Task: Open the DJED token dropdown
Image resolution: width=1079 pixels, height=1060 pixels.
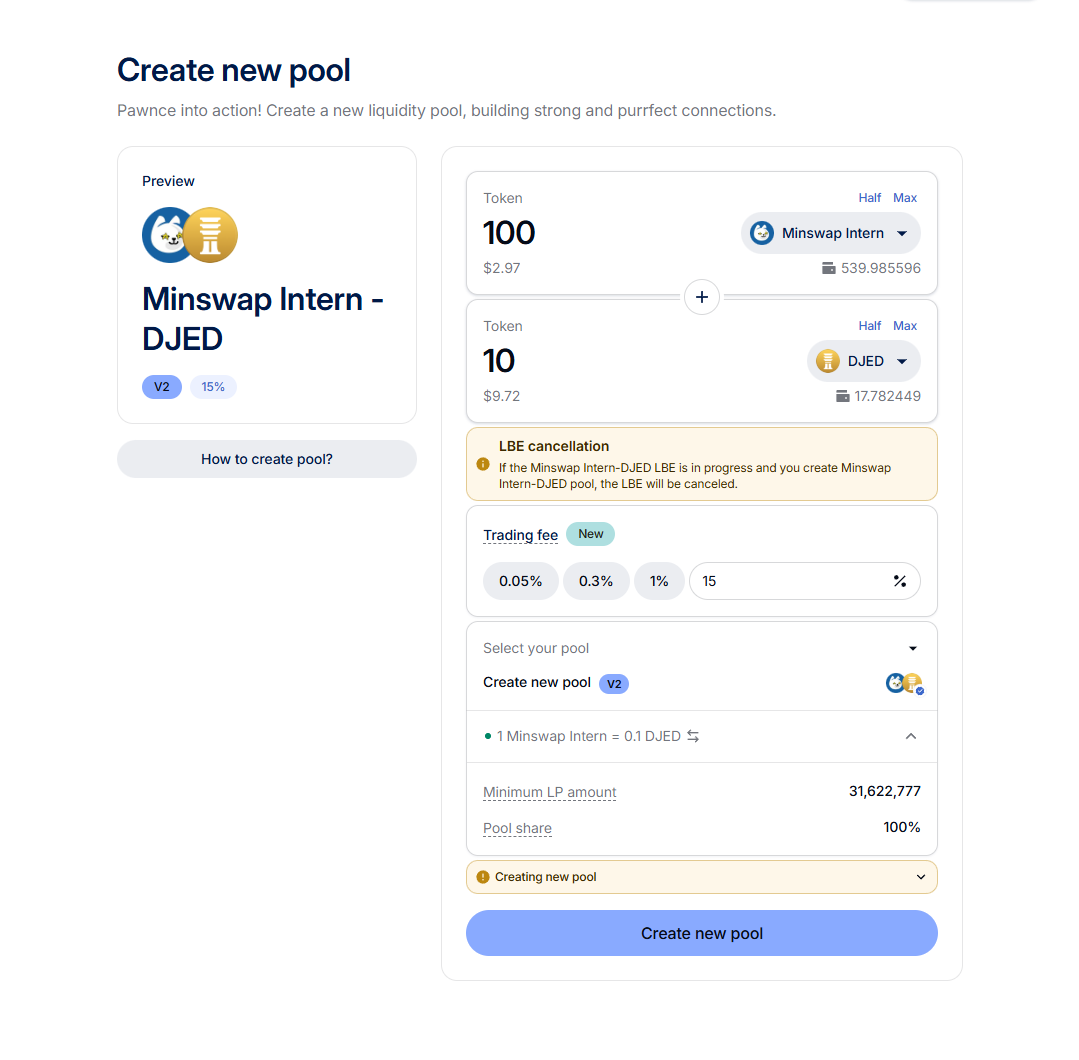Action: (864, 361)
